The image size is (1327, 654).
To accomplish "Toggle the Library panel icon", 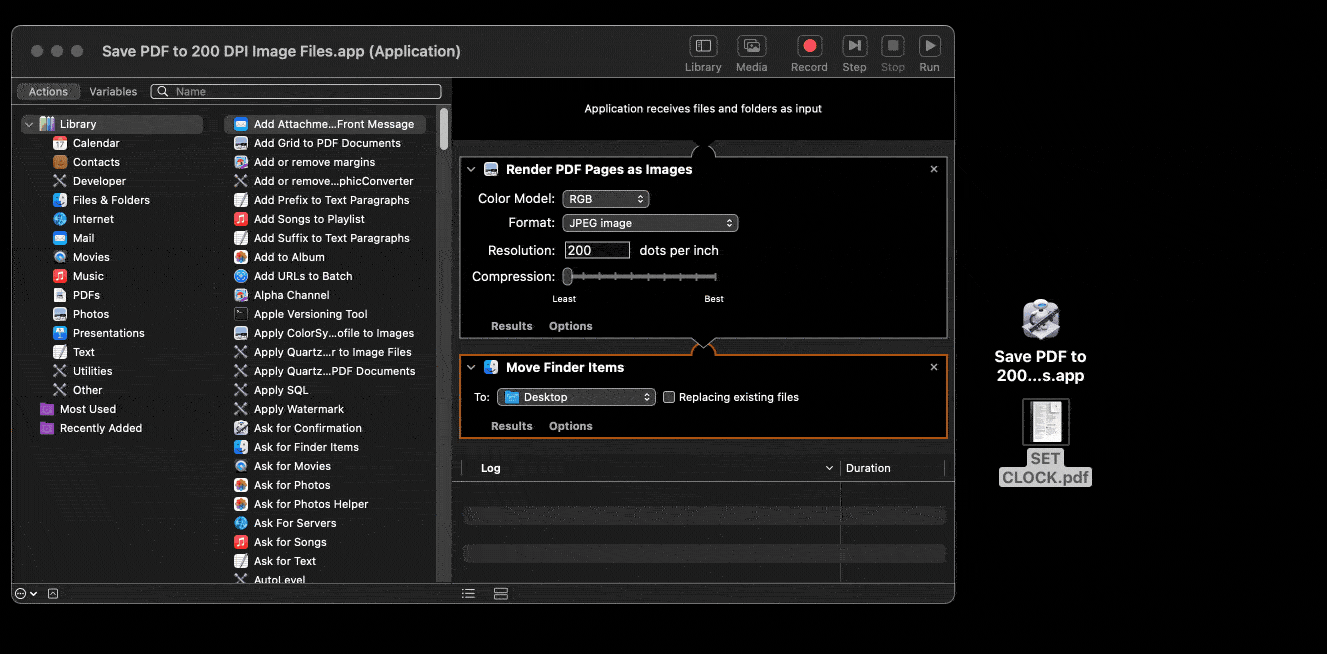I will [703, 46].
